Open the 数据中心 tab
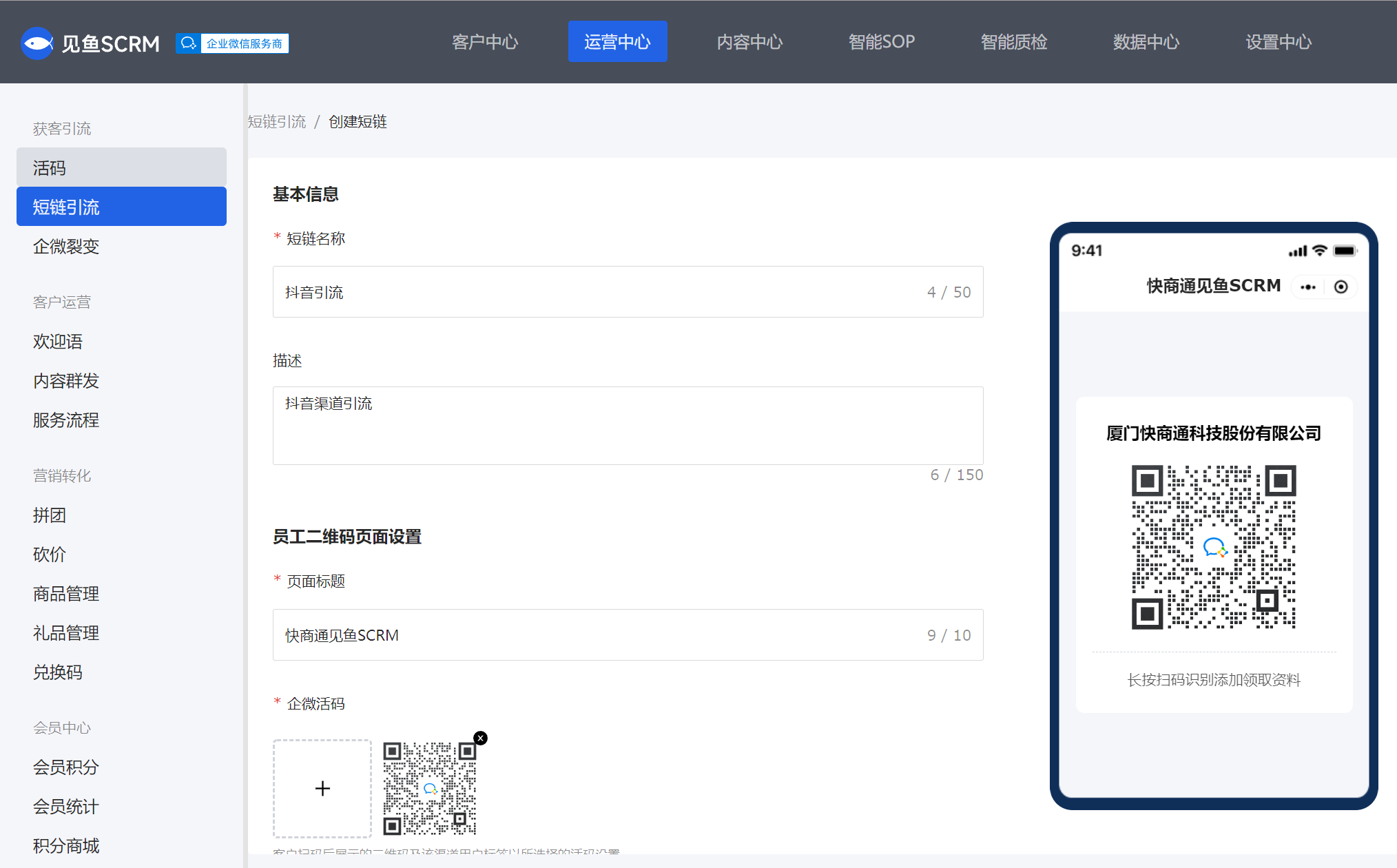 click(x=1146, y=42)
